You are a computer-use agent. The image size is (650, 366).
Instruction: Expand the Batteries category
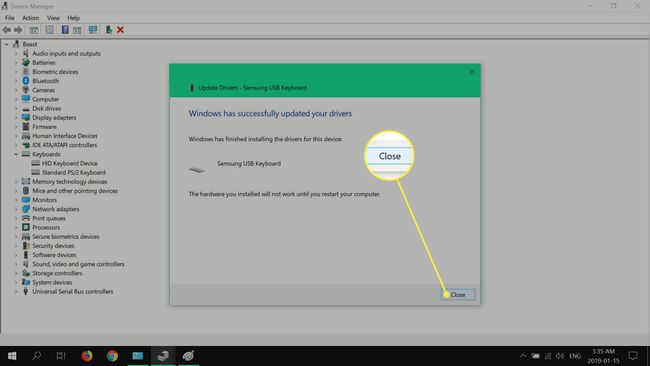[16, 63]
